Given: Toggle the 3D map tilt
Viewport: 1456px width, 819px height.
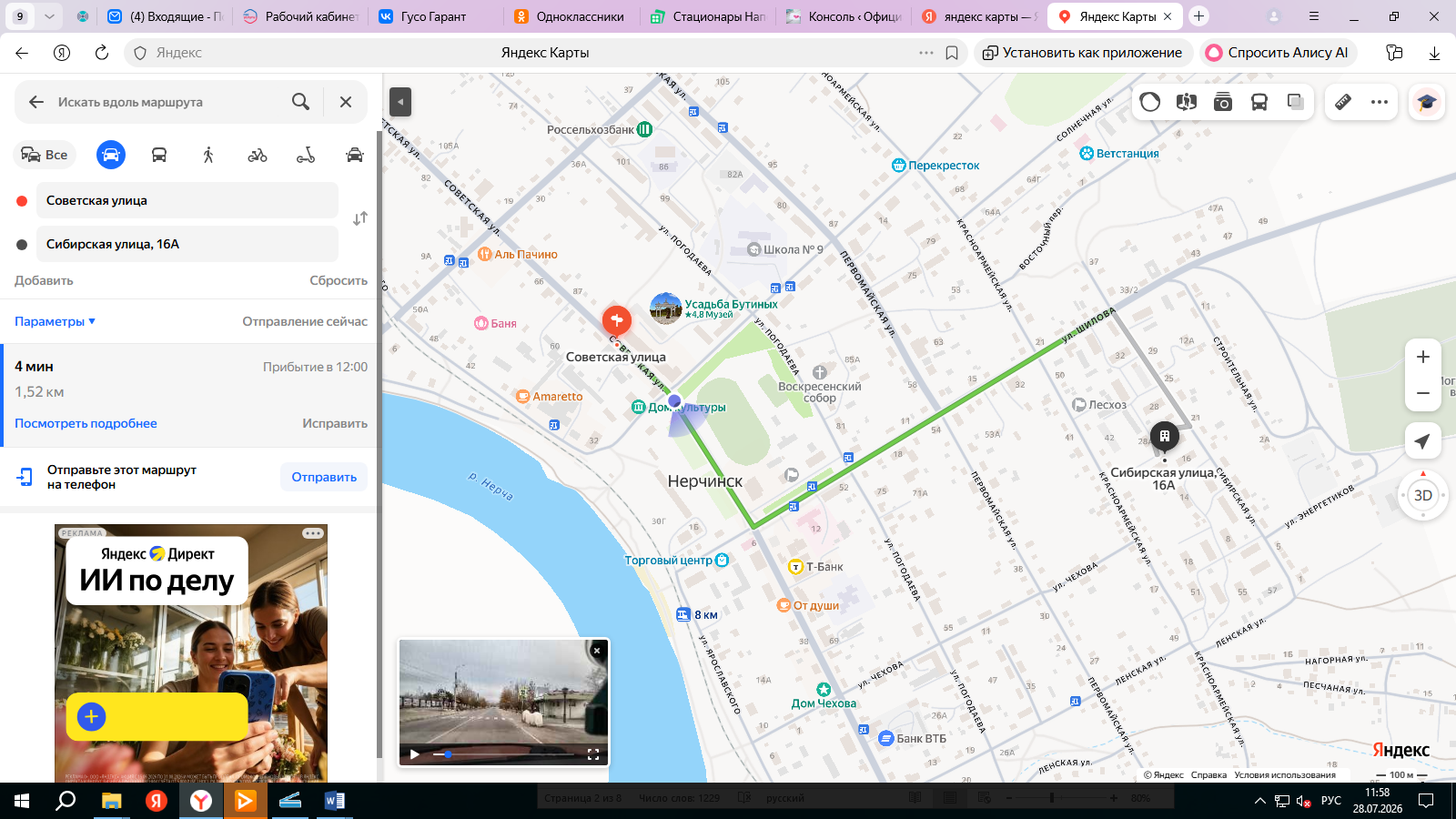Looking at the screenshot, I should (1423, 496).
